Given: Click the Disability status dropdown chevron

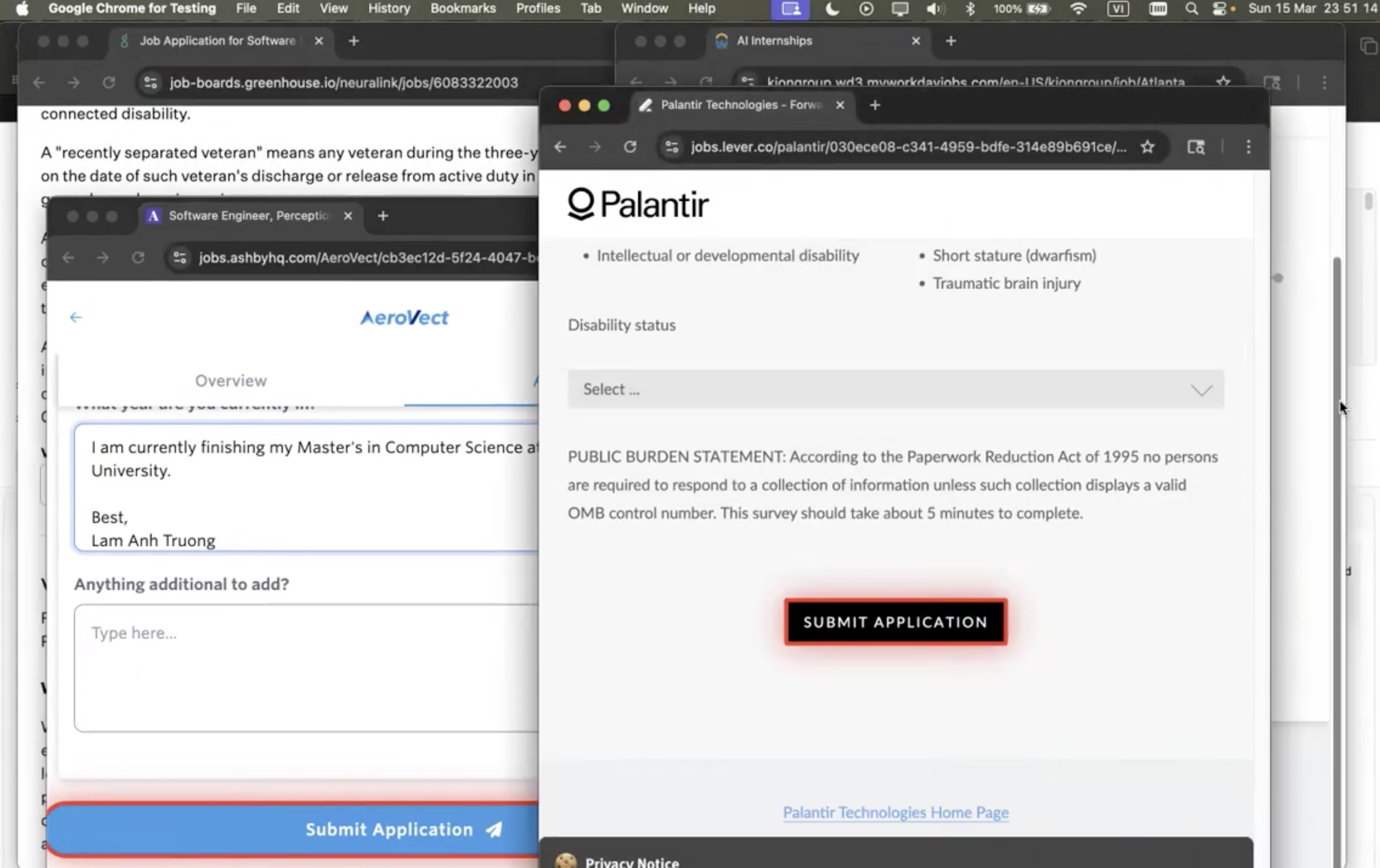Looking at the screenshot, I should tap(1201, 390).
